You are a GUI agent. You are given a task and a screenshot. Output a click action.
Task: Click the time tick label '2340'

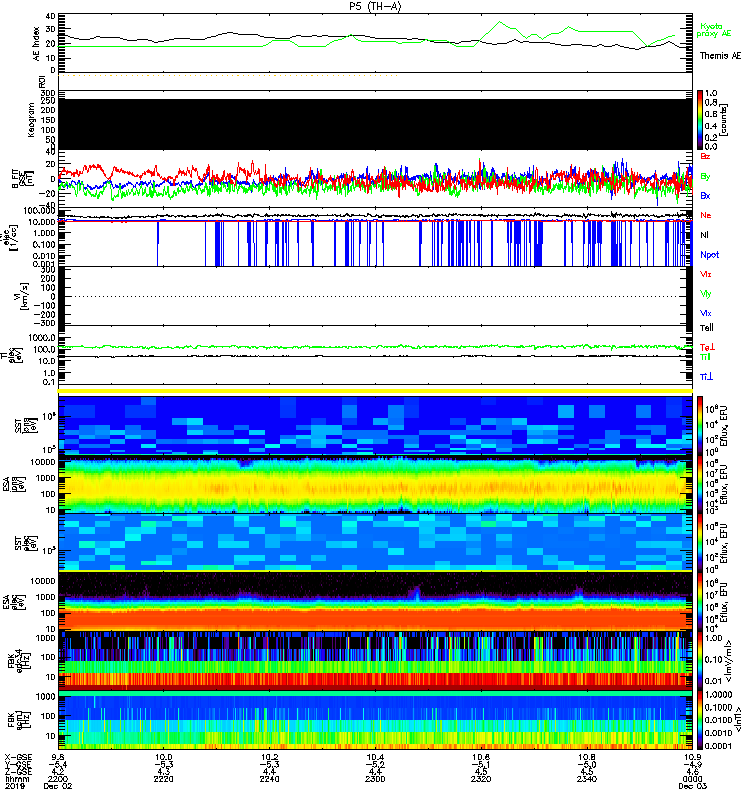(x=587, y=779)
